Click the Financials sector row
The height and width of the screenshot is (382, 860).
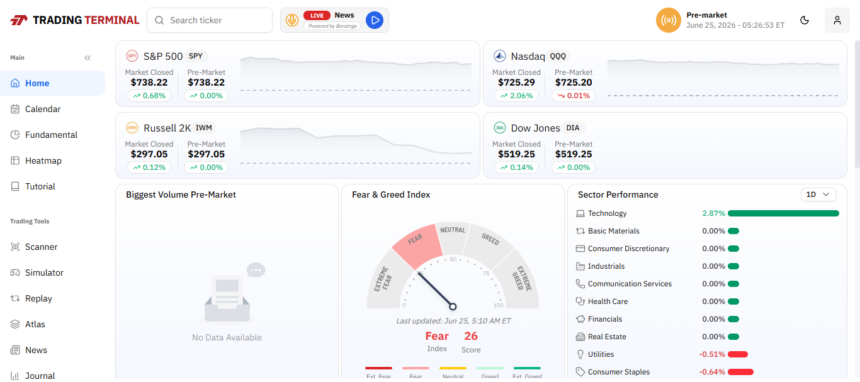[x=707, y=319]
